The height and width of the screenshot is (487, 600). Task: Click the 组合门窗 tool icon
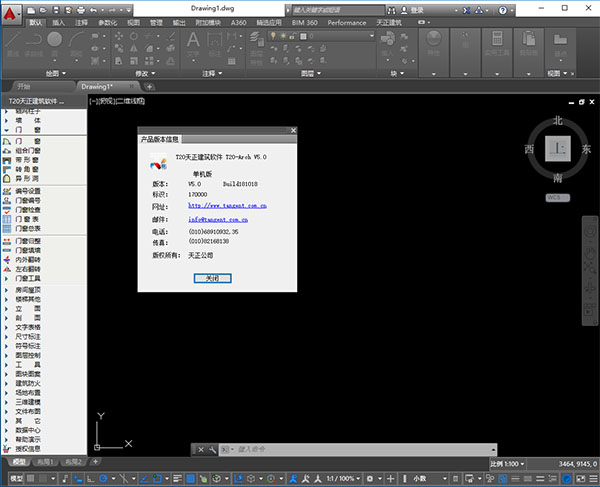coord(7,150)
